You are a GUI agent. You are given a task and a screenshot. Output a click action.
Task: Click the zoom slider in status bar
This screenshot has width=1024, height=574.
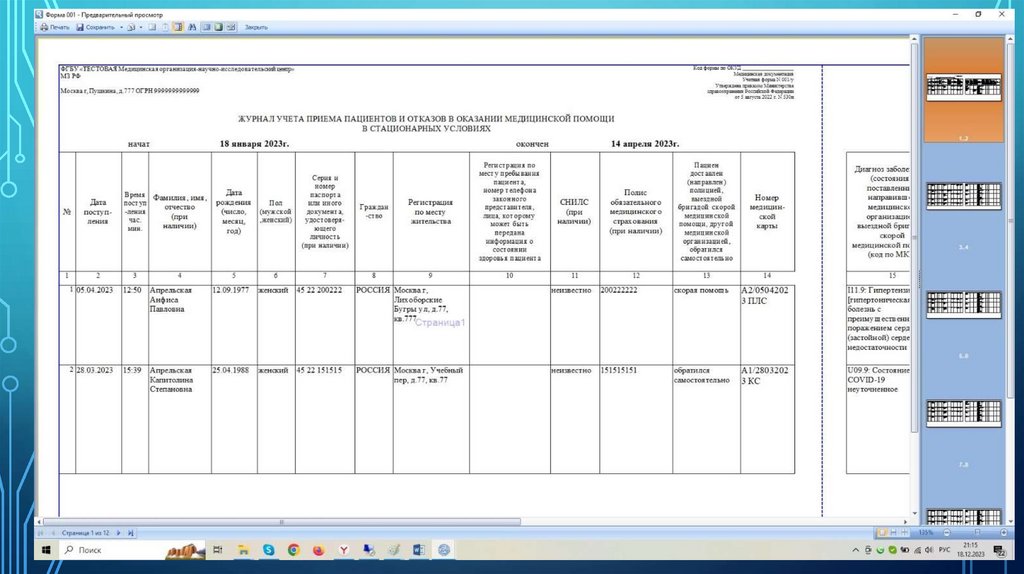976,533
